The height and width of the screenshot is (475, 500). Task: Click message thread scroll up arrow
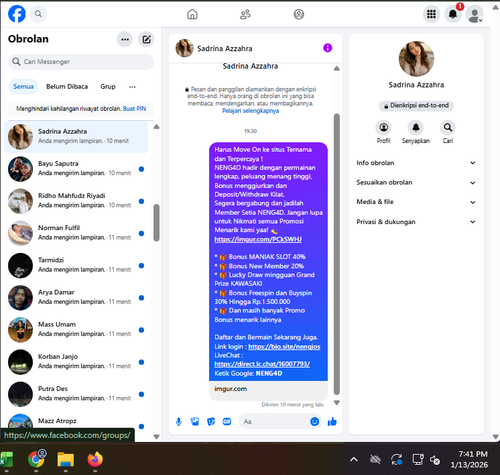click(337, 68)
